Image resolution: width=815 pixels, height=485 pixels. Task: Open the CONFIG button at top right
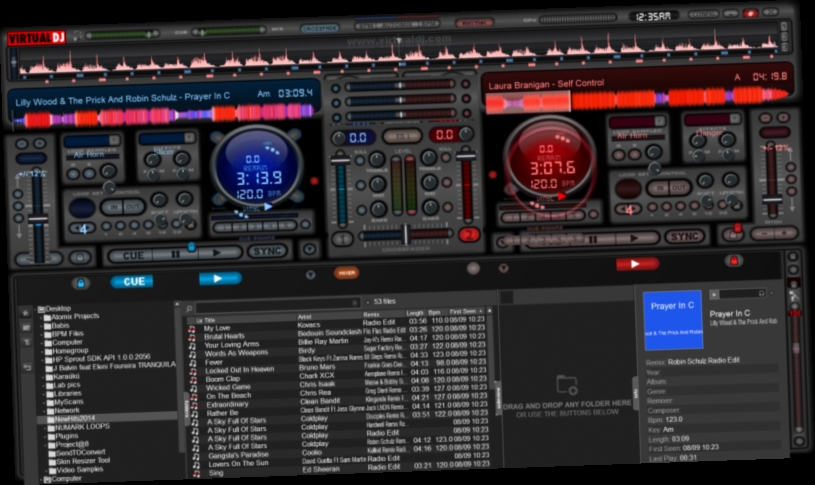click(x=703, y=14)
